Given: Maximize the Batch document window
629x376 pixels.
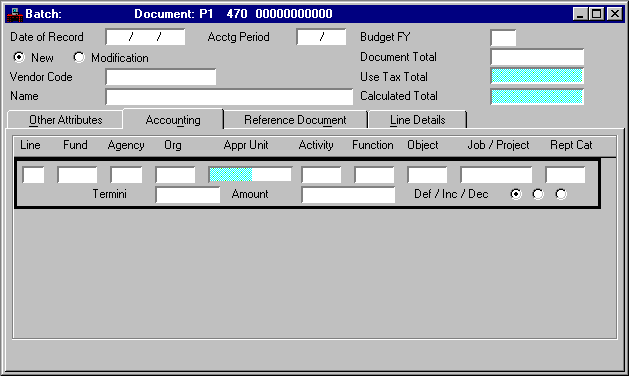Looking at the screenshot, I should 596,14.
